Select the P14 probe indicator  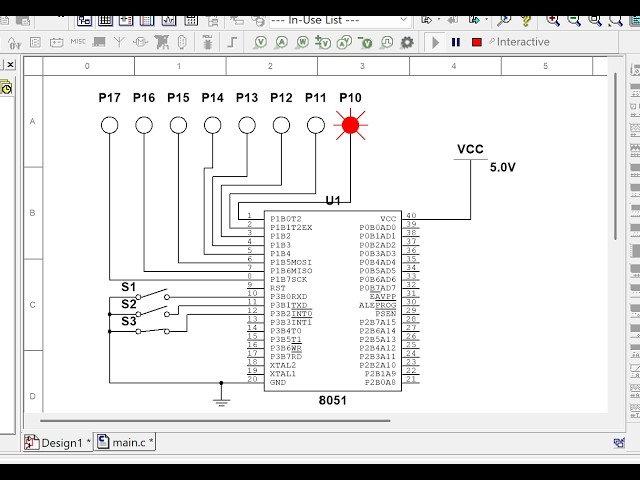click(x=213, y=125)
